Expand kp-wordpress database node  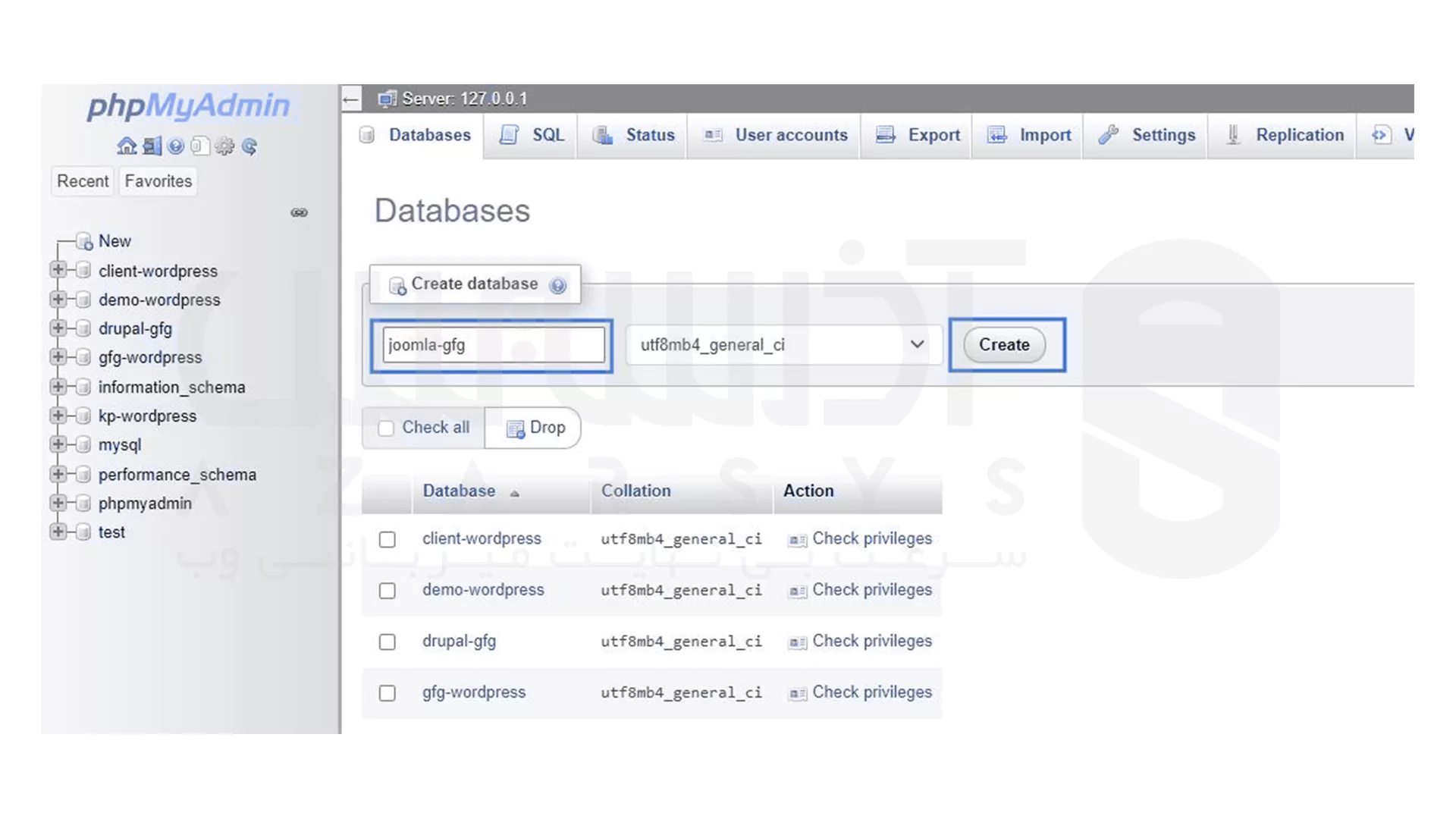coord(58,416)
